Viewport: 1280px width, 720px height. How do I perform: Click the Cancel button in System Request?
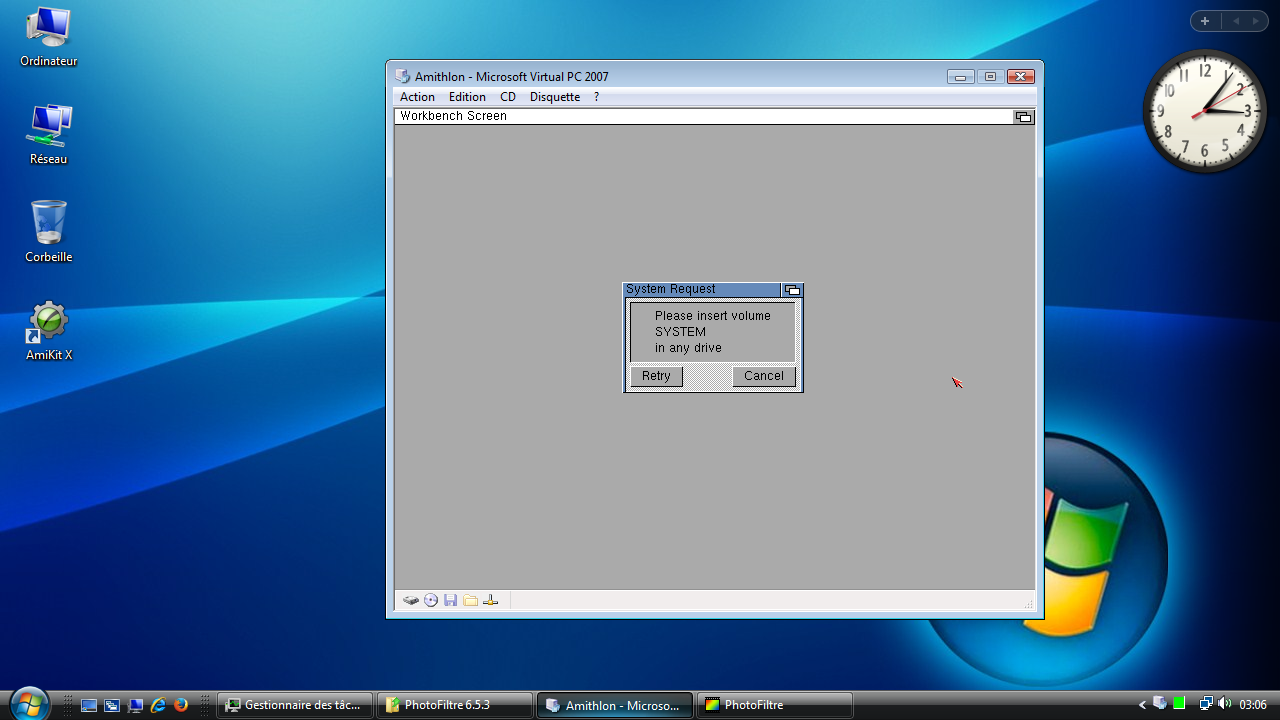[x=764, y=376]
